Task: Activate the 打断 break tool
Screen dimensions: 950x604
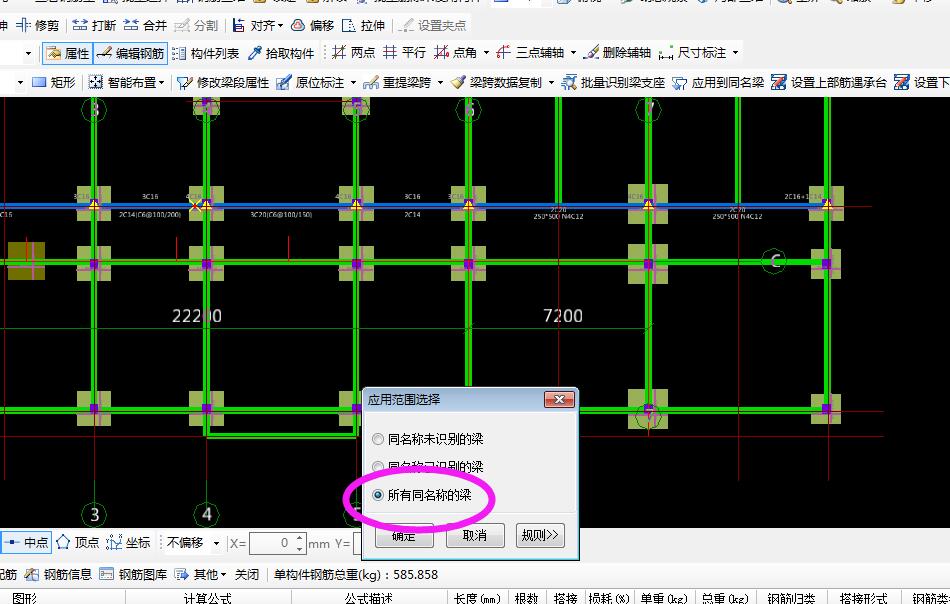Action: 94,25
